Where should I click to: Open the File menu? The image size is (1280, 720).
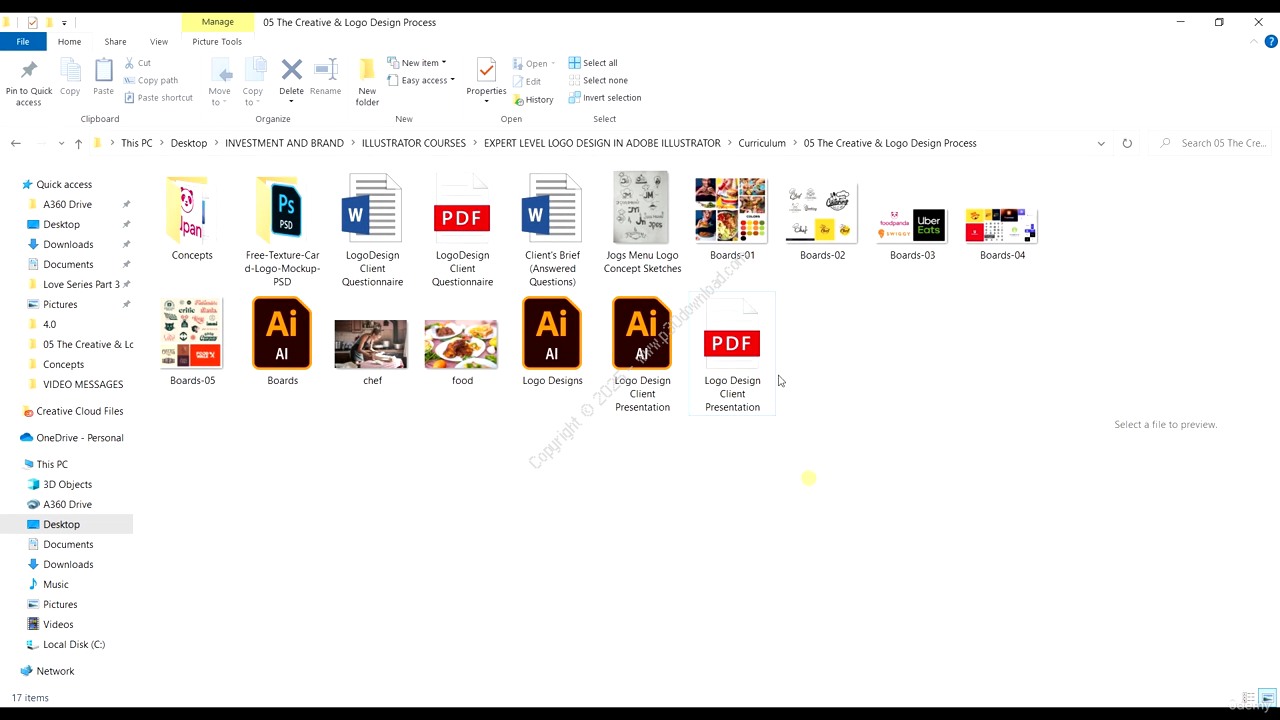[22, 42]
